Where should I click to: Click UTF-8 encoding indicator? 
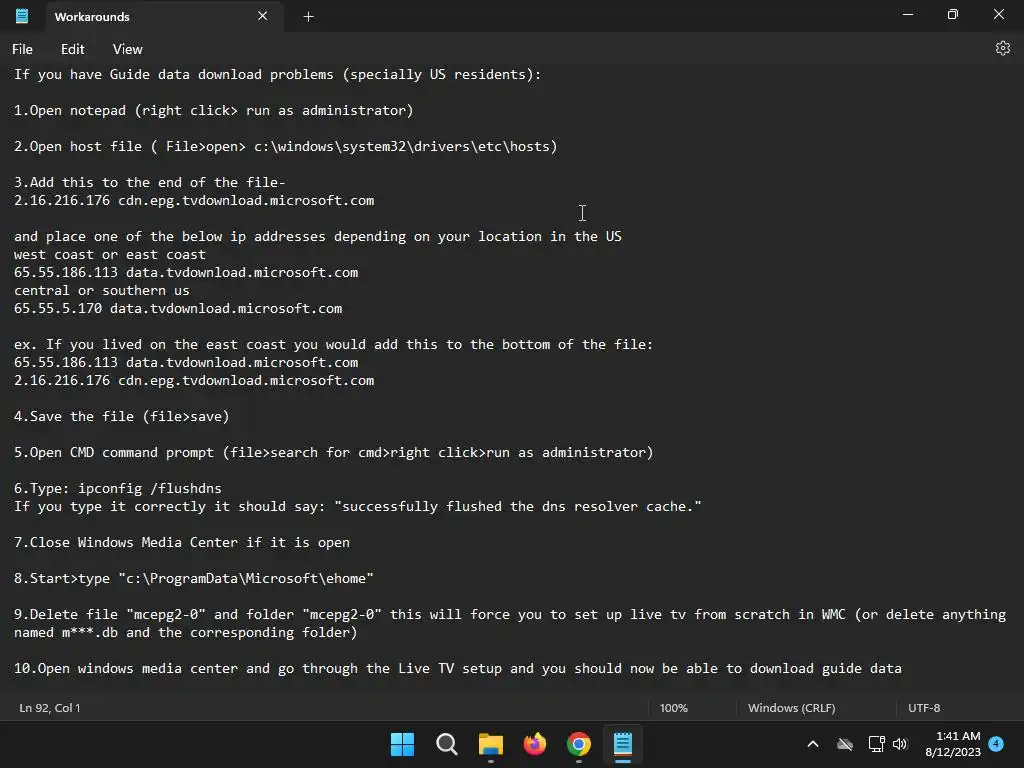click(924, 708)
